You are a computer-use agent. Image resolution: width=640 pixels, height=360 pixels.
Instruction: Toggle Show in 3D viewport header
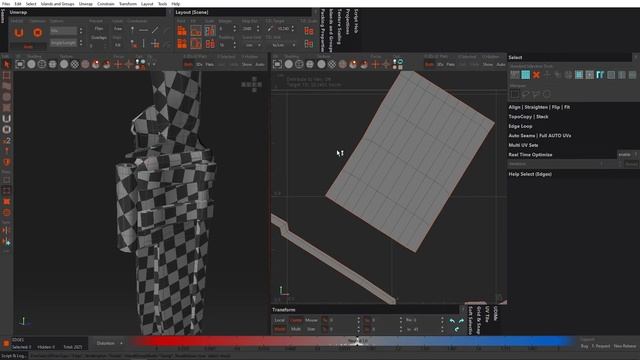pos(247,64)
